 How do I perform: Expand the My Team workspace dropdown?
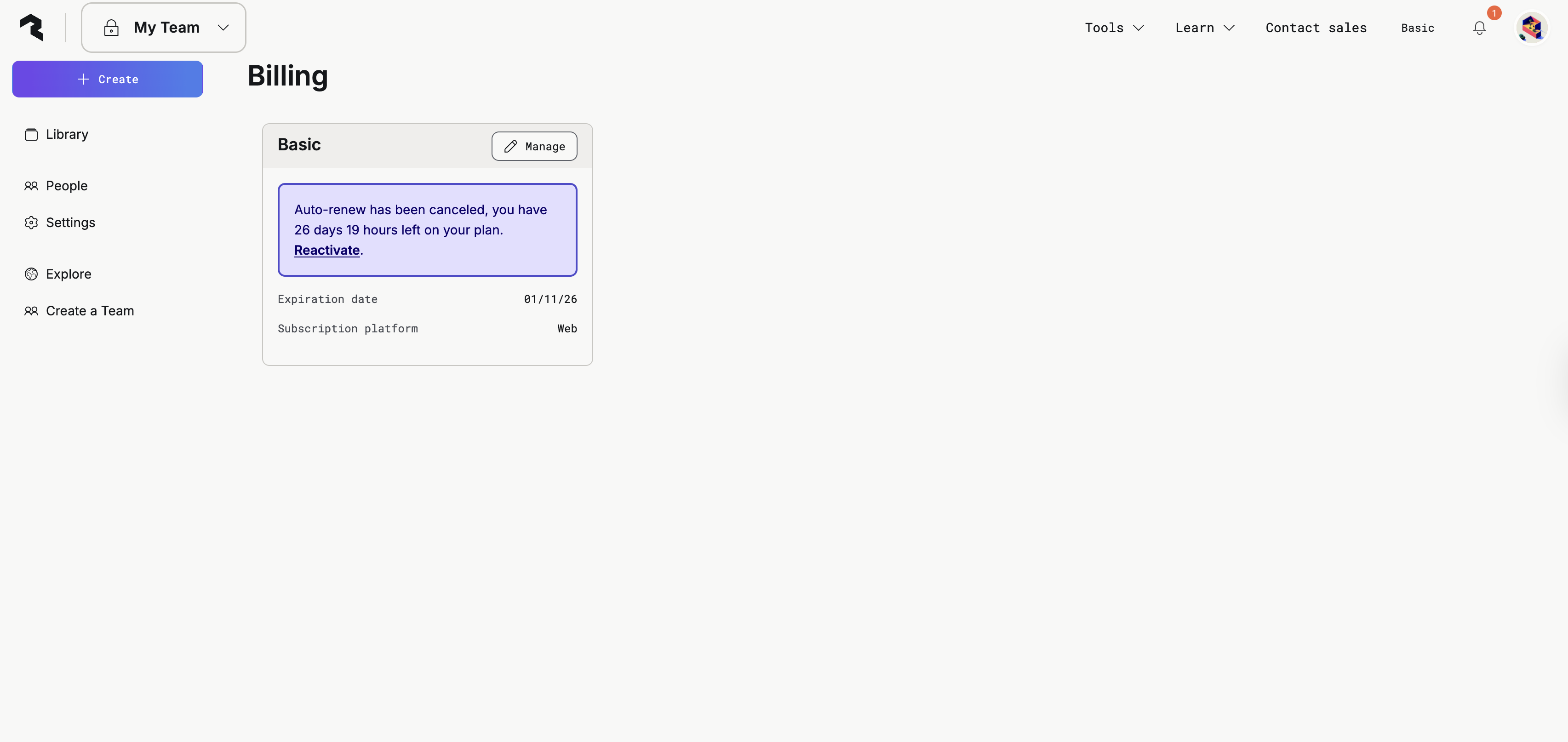point(223,28)
